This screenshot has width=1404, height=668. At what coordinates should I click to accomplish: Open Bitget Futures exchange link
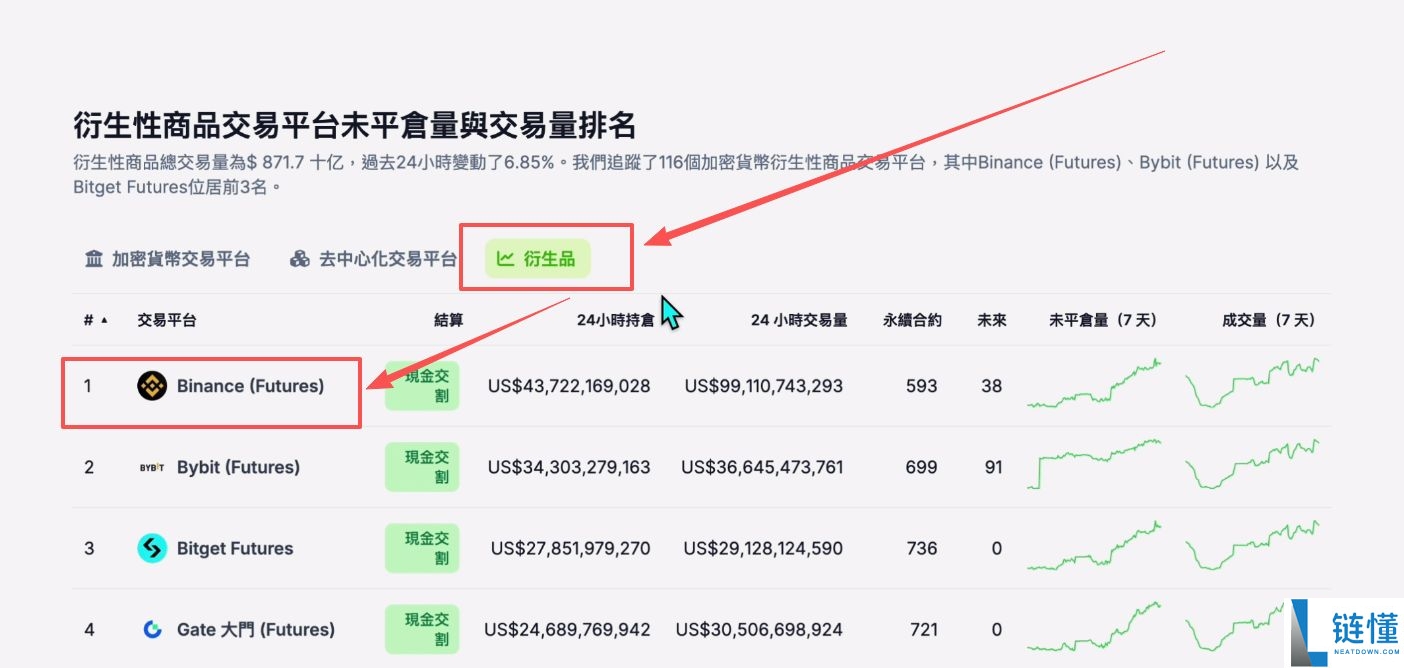[x=235, y=548]
